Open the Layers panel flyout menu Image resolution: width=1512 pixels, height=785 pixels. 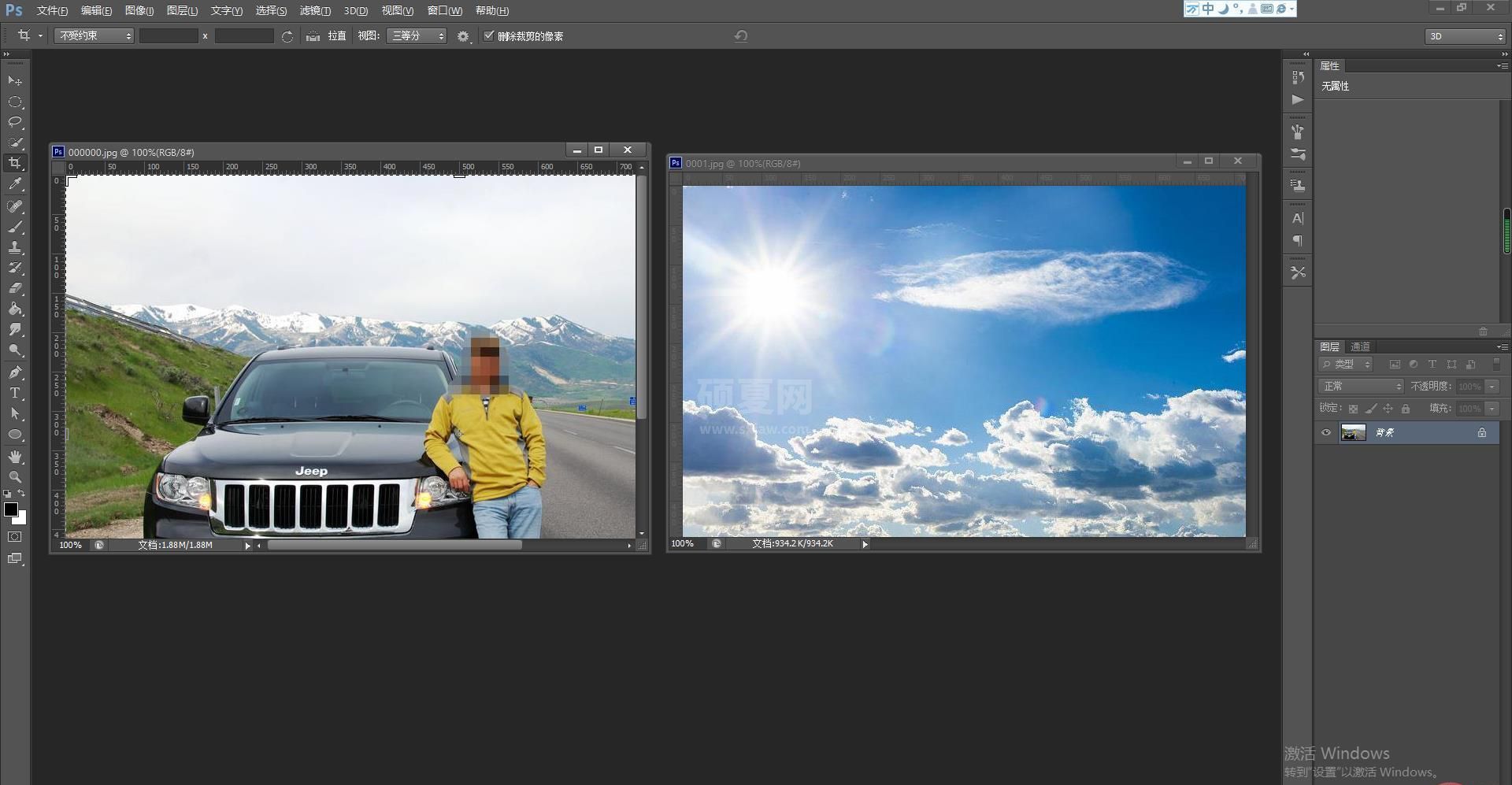click(1503, 346)
